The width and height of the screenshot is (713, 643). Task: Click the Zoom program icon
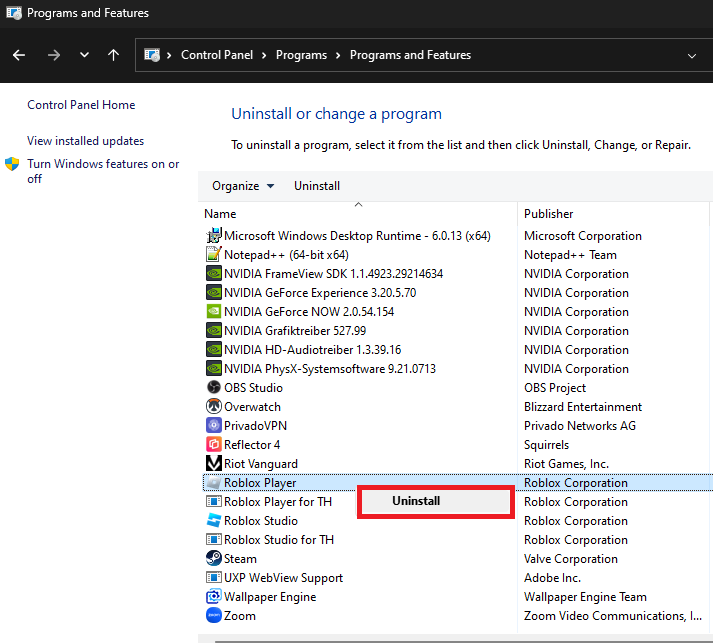pos(213,616)
